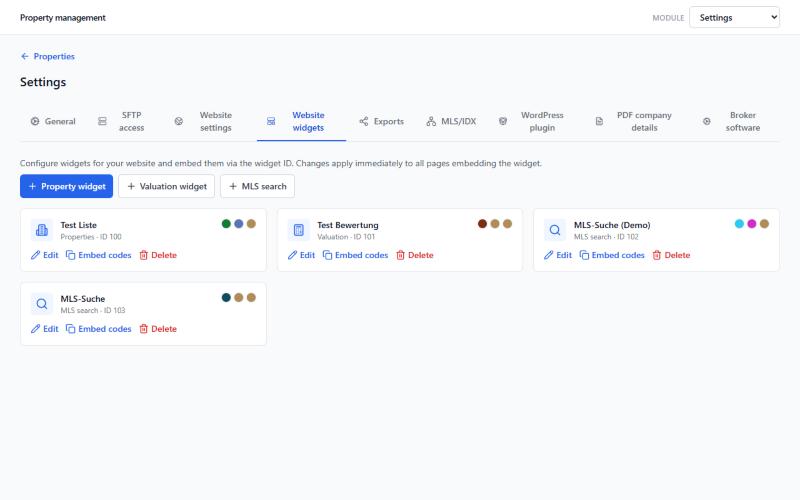
Task: Click the magenta dot on MLS-Suche (Demo)
Action: tap(752, 223)
